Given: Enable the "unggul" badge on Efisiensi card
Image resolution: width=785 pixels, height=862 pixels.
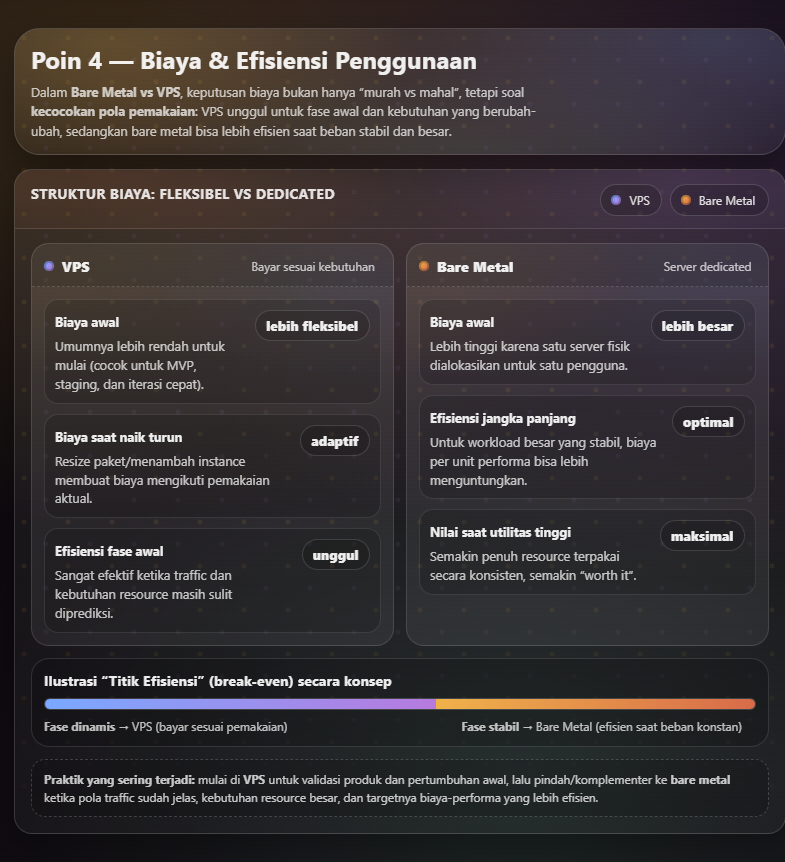Looking at the screenshot, I should (x=335, y=554).
